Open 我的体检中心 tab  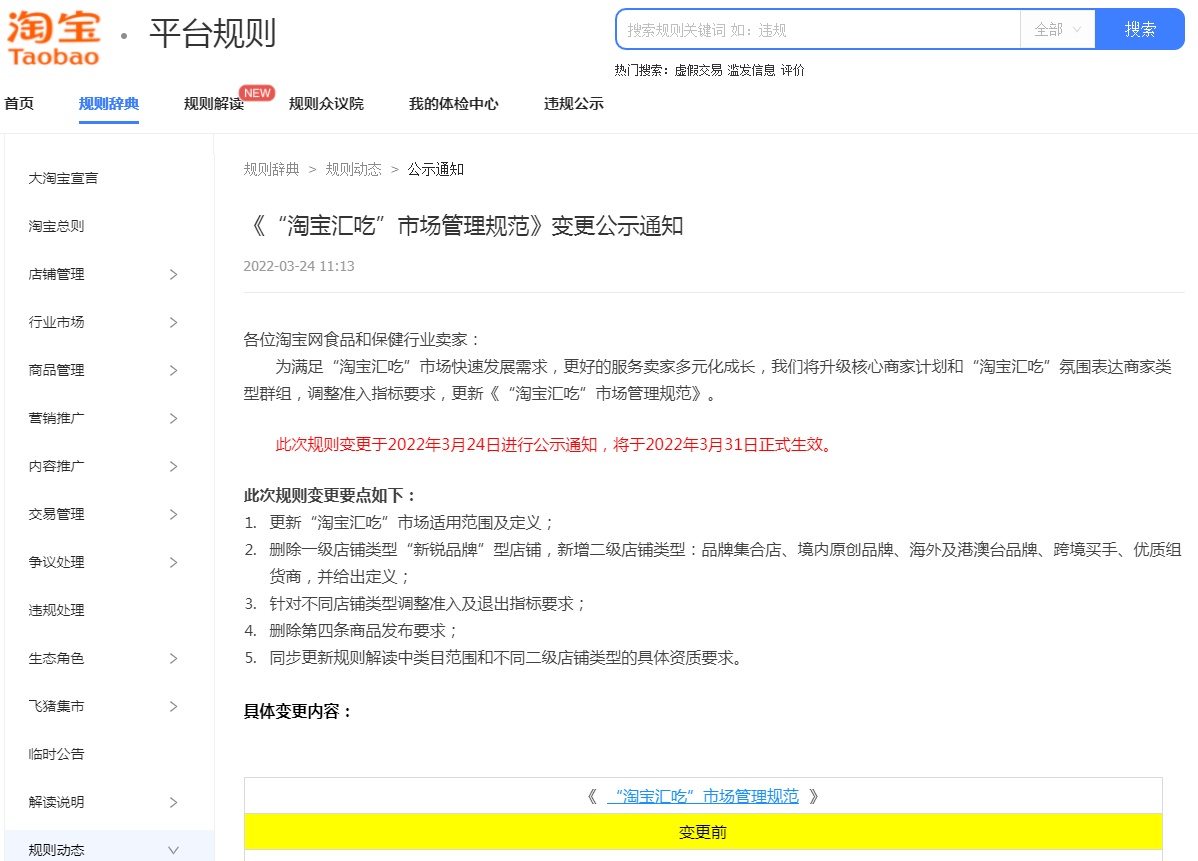pyautogui.click(x=454, y=104)
